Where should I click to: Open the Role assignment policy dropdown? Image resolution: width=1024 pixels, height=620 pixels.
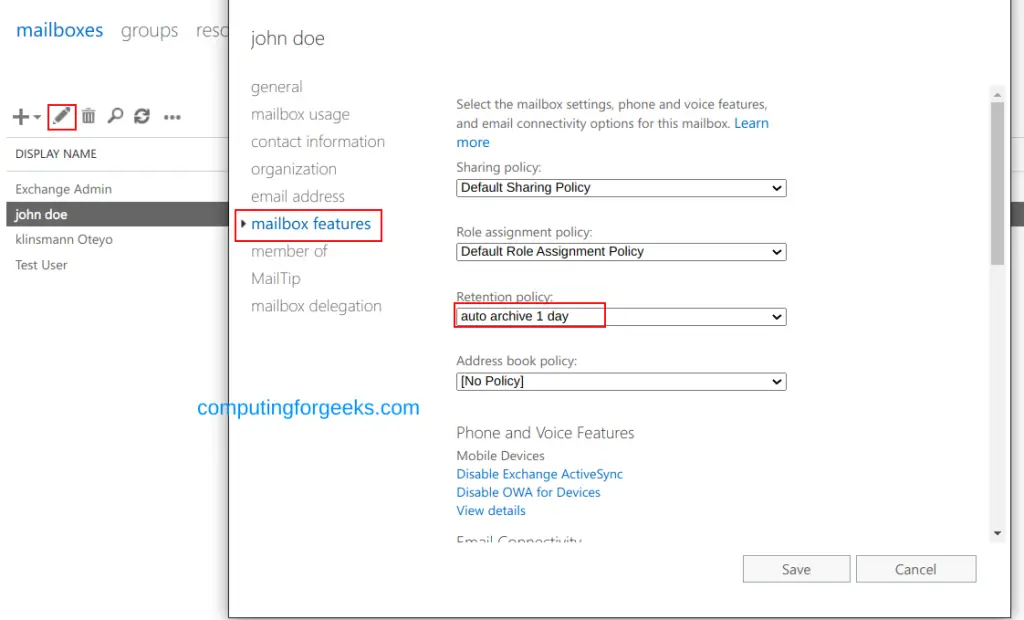click(x=621, y=252)
